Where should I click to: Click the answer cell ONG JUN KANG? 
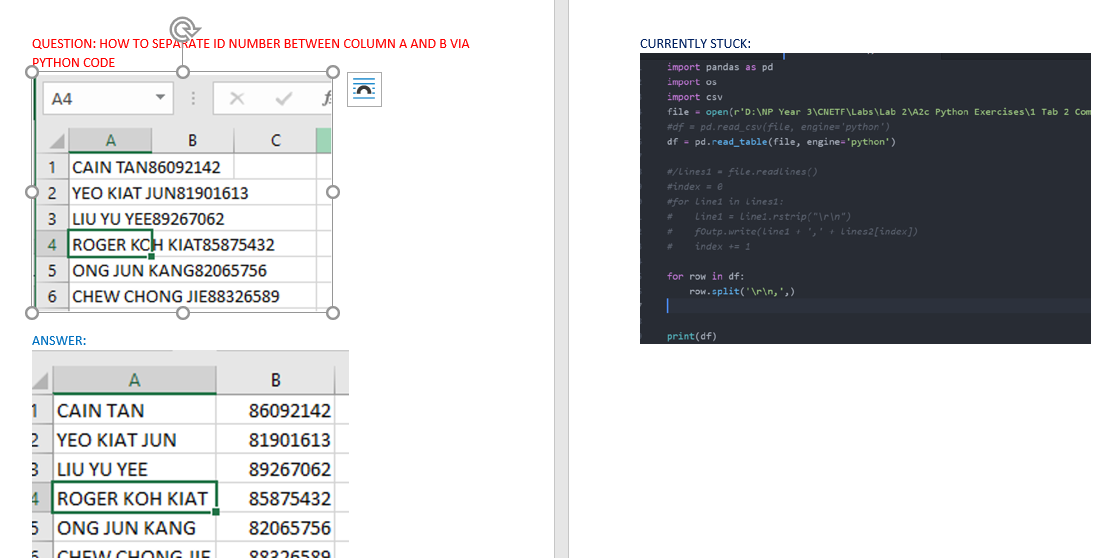134,528
